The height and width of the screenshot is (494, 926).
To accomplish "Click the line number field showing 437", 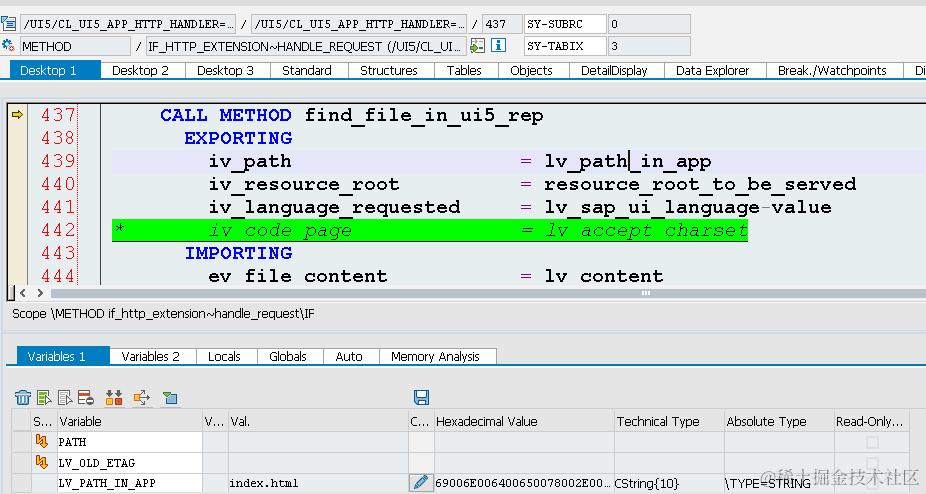I will coord(502,24).
